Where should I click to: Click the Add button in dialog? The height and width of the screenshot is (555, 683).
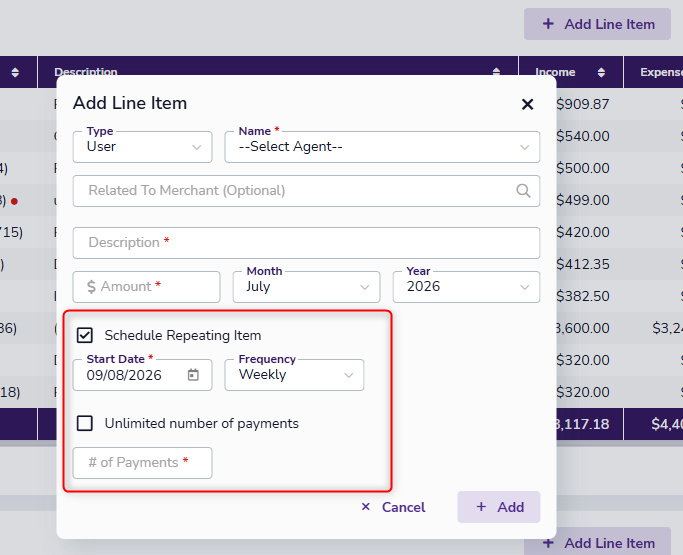click(x=499, y=507)
